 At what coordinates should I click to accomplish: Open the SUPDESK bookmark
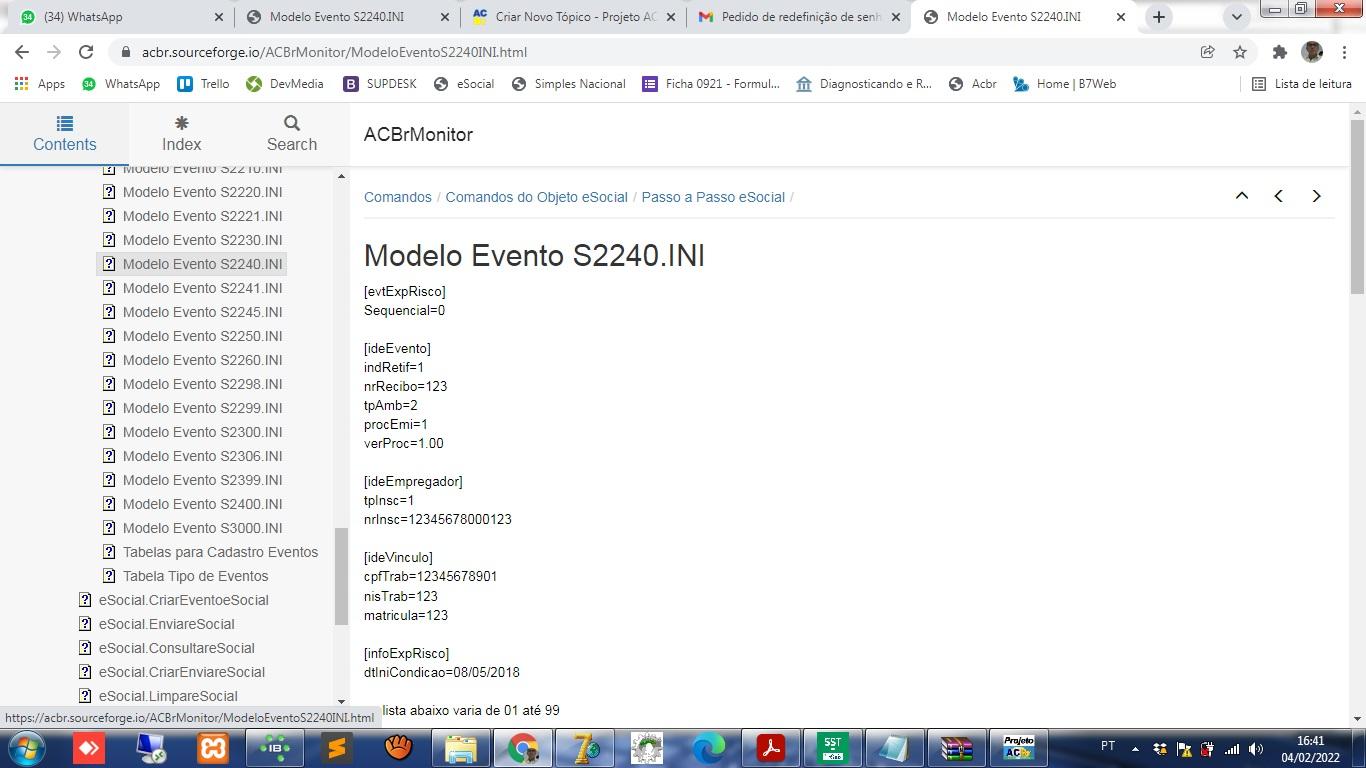point(380,84)
